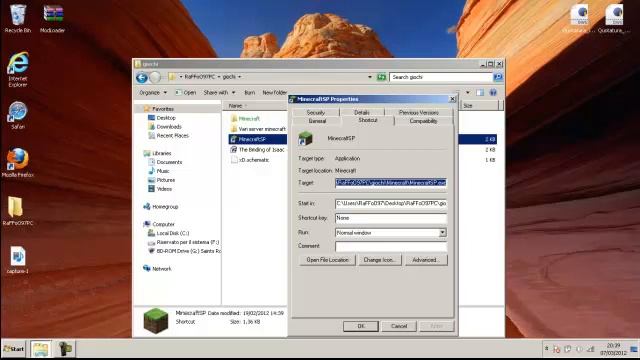Click the Name column header
The width and height of the screenshot is (640, 360).
pyautogui.click(x=254, y=106)
